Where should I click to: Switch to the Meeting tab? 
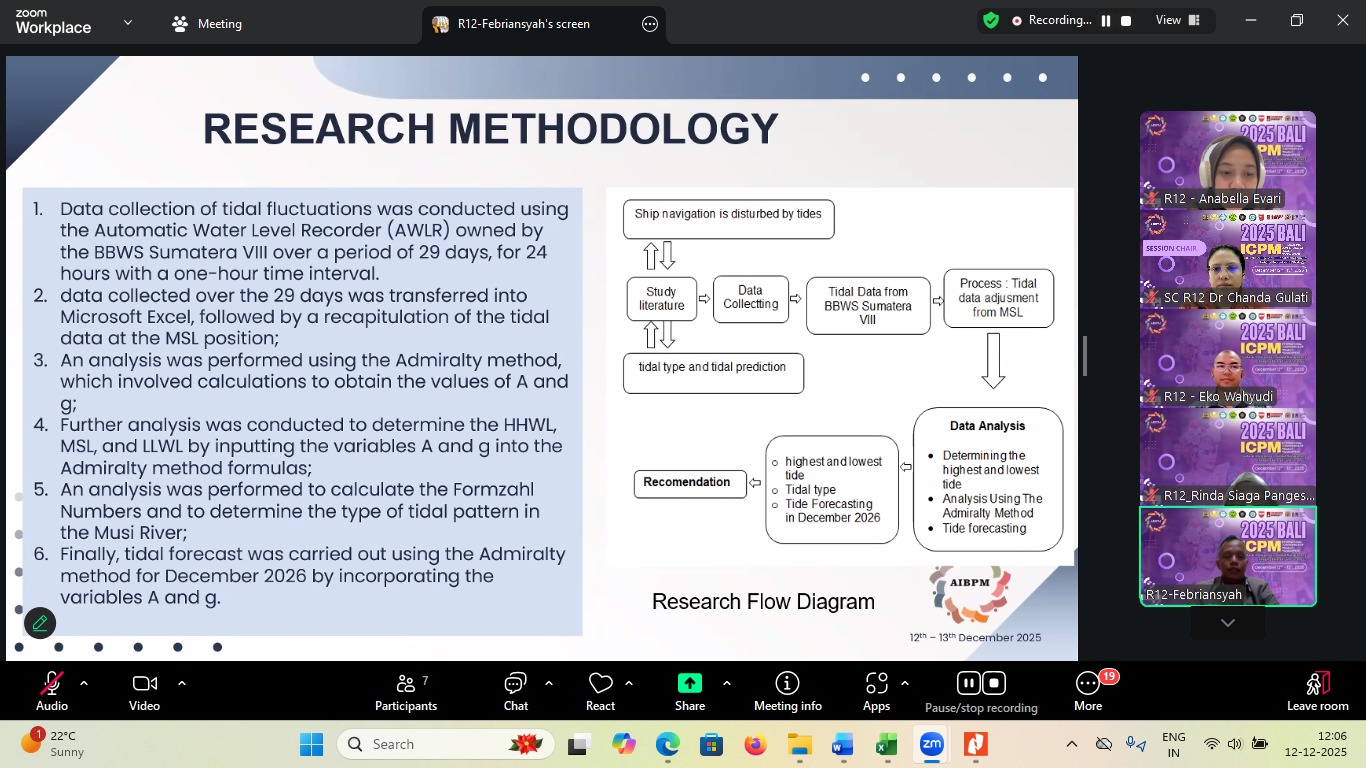coord(207,24)
